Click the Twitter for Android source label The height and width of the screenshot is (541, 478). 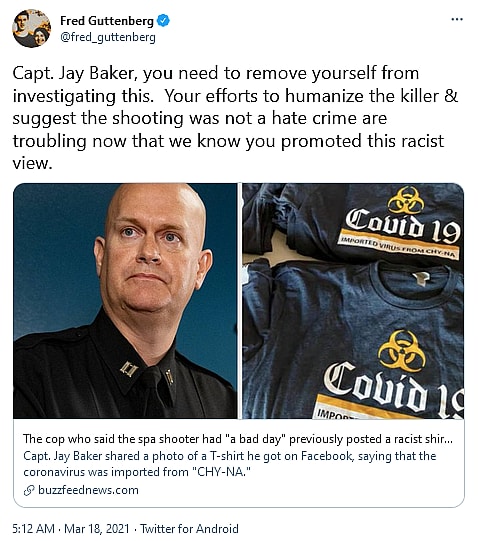(x=189, y=529)
